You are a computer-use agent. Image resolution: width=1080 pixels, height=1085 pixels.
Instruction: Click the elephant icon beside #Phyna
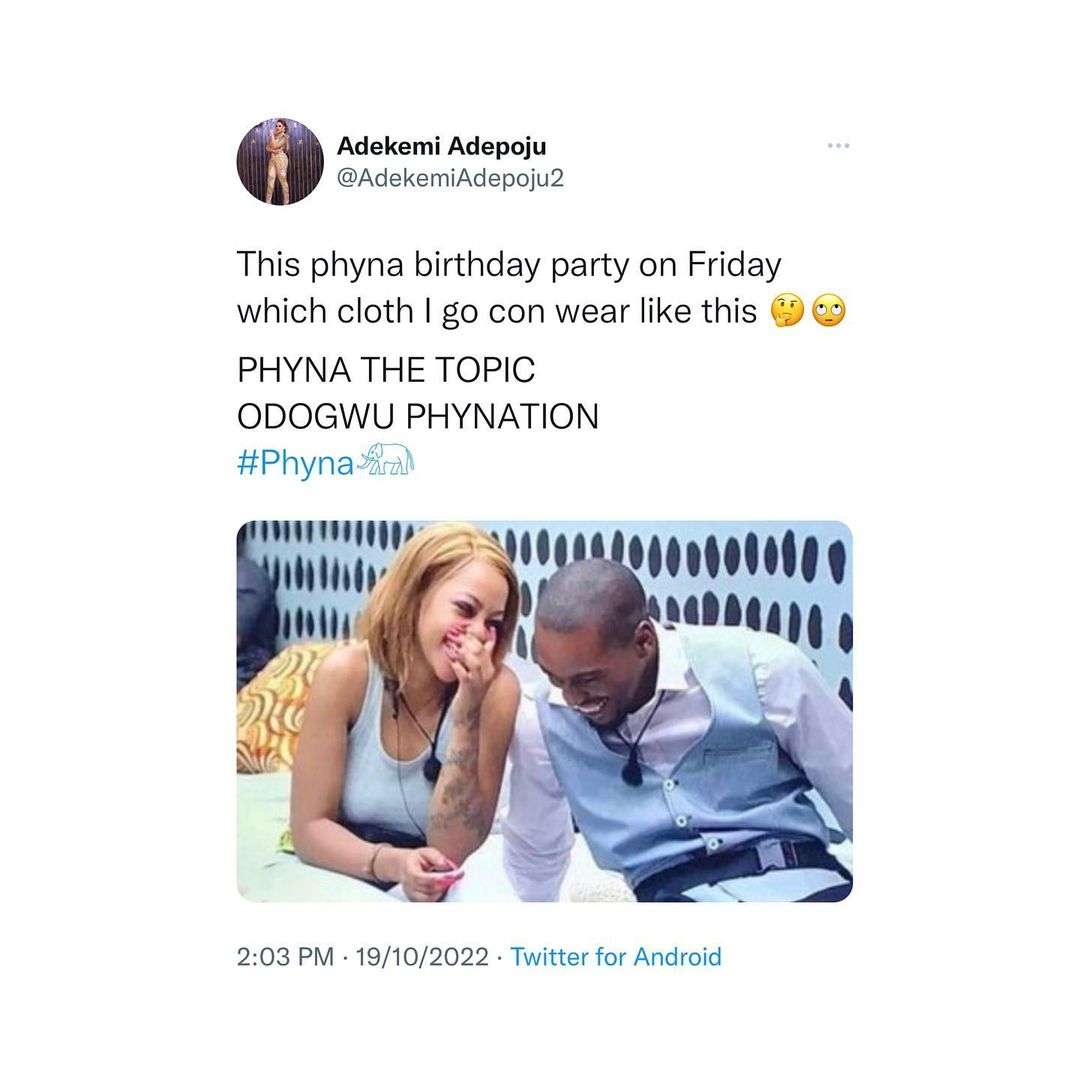[x=386, y=462]
